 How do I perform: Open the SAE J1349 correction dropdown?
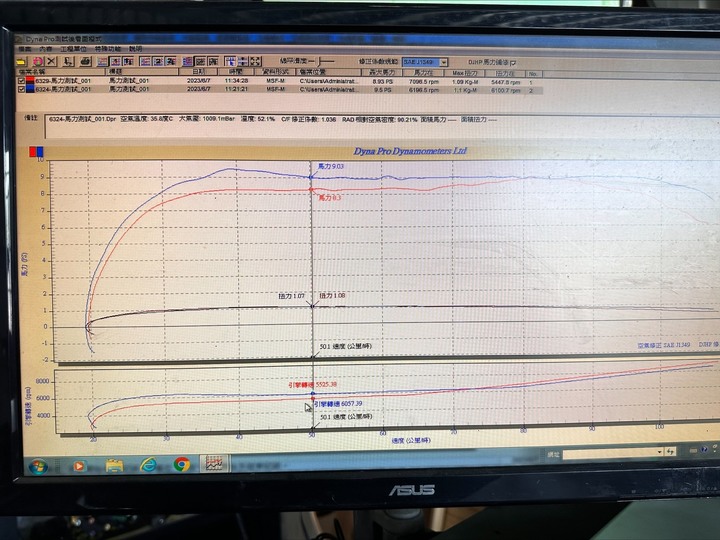click(444, 62)
